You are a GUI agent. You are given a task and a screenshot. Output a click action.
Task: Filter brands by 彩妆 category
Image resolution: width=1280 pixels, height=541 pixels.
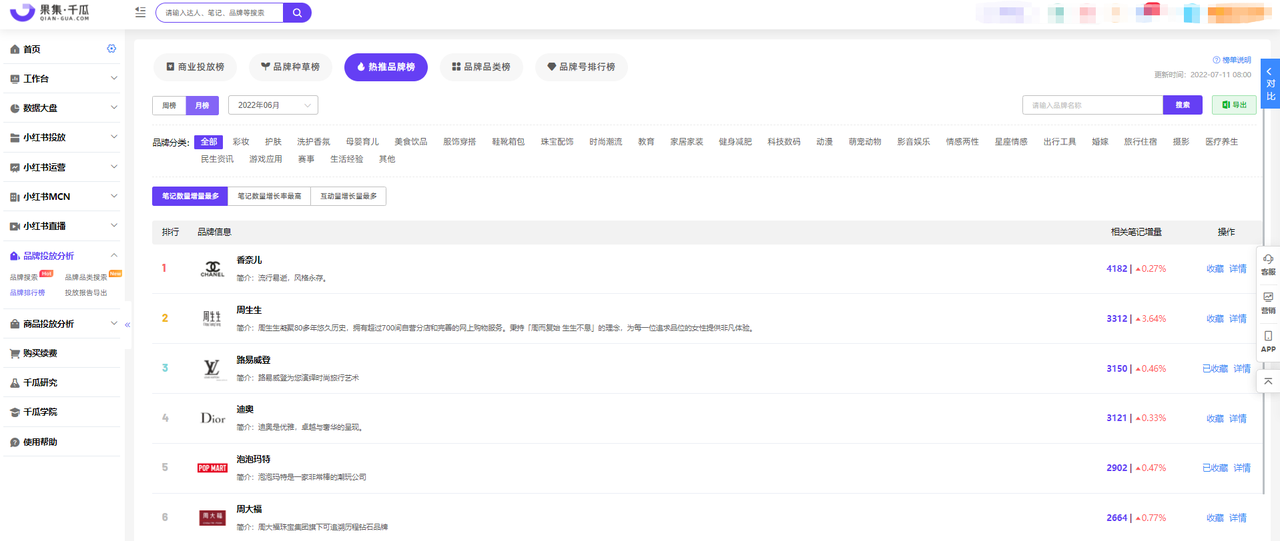click(241, 142)
